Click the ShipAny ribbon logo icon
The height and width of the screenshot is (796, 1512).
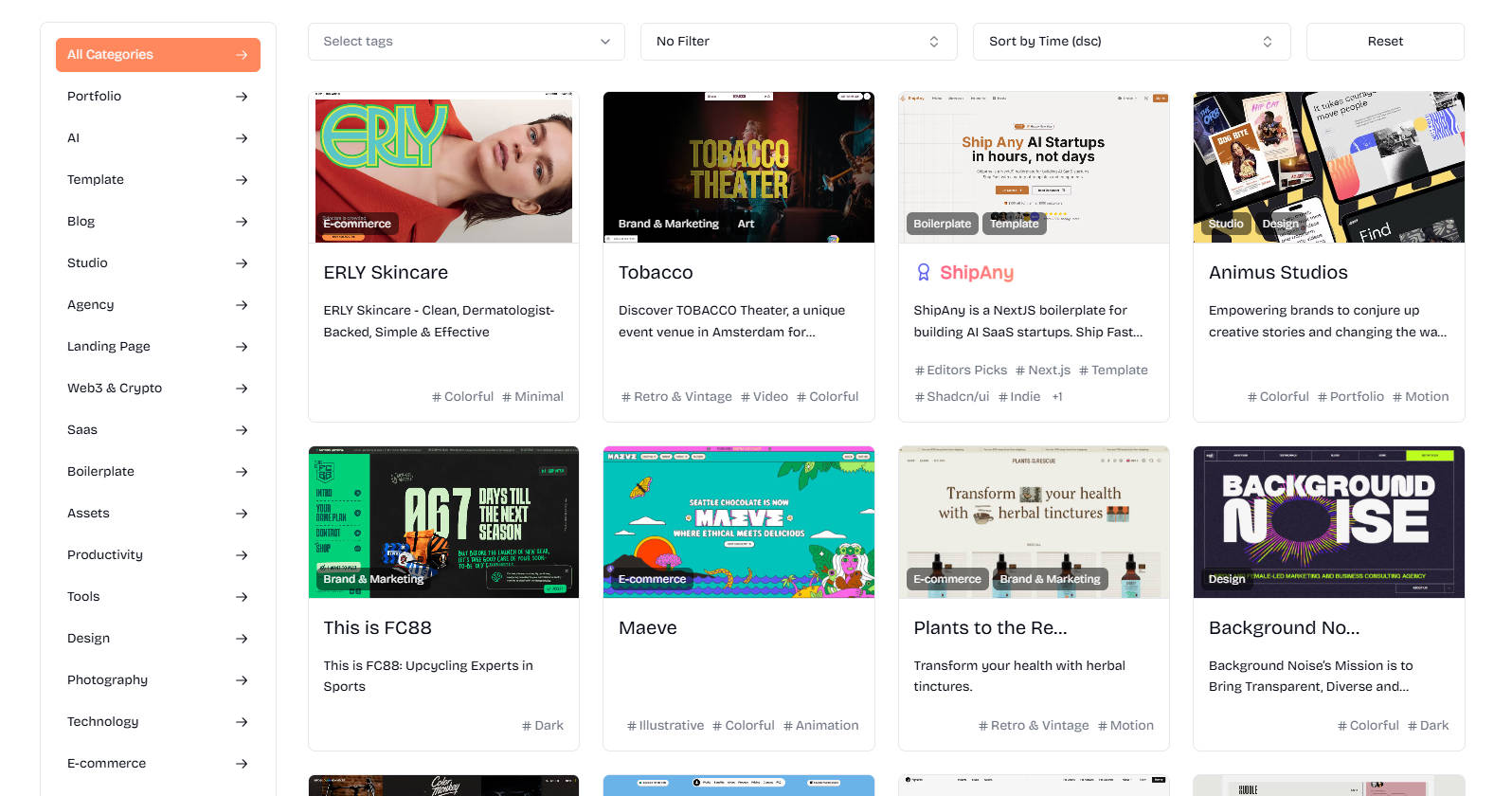[x=923, y=273]
